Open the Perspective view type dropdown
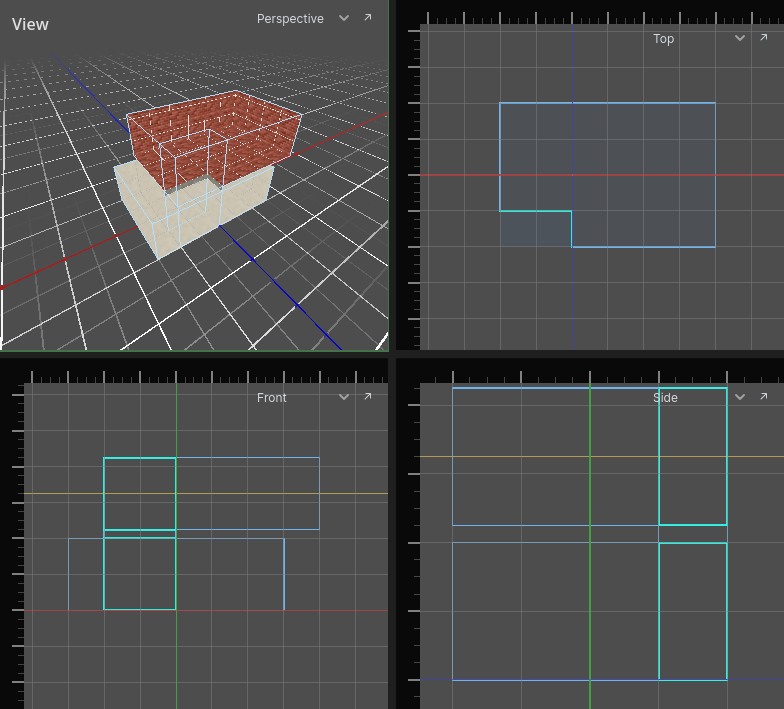The image size is (784, 709). 344,18
